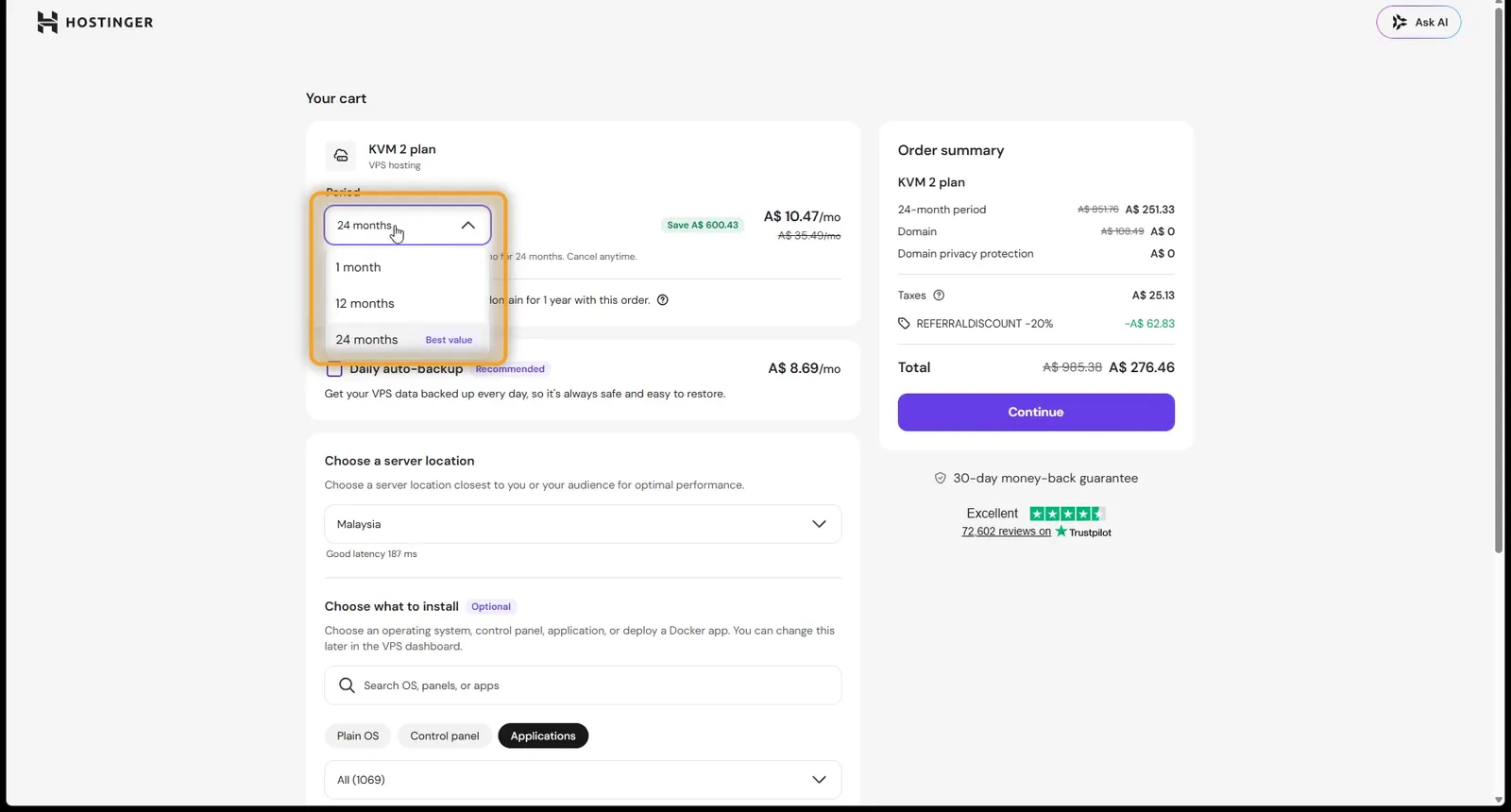Click the Optional badge by install heading
1511x812 pixels.
pyautogui.click(x=491, y=607)
